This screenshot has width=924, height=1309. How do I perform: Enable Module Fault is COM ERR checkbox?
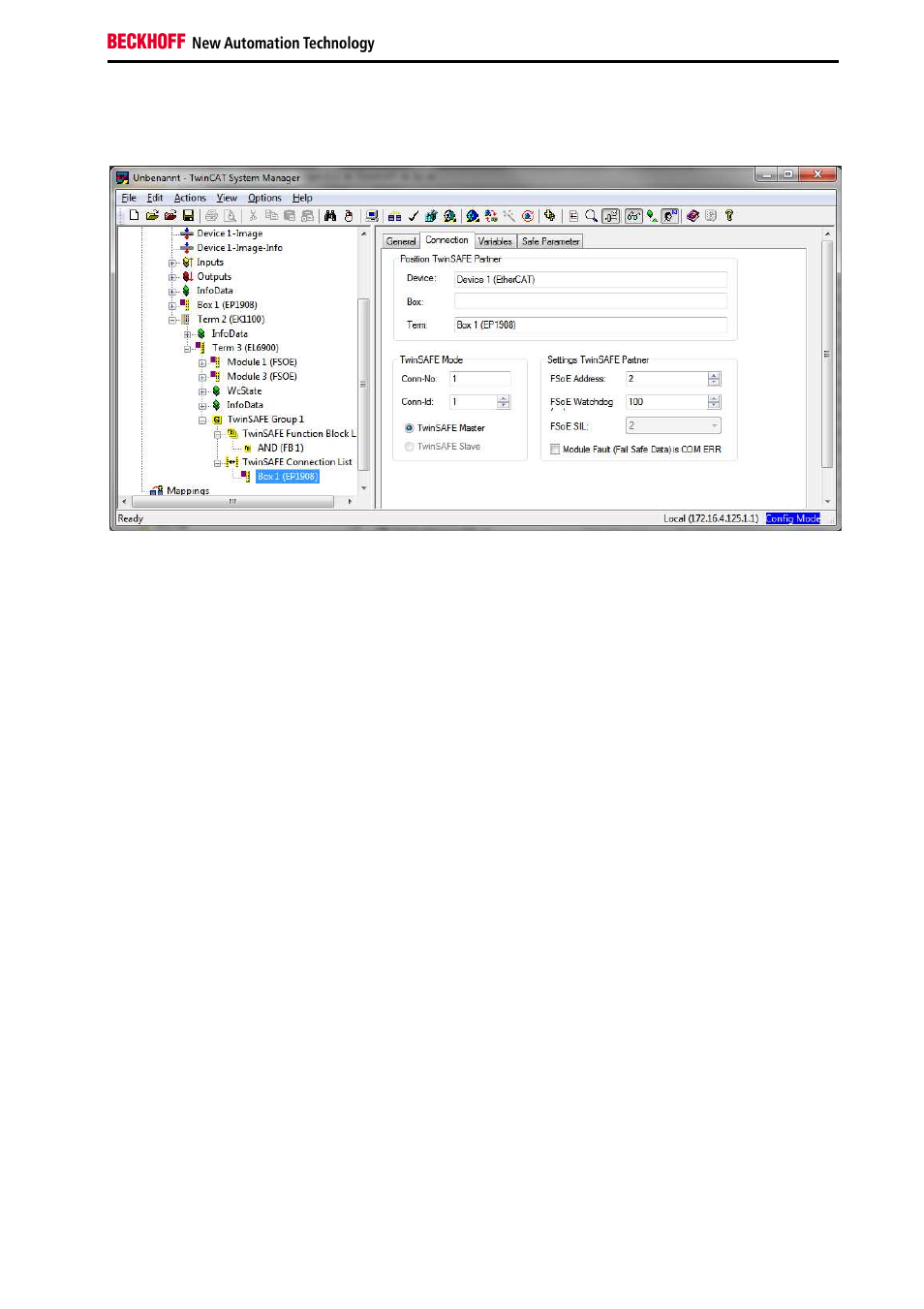coord(555,450)
